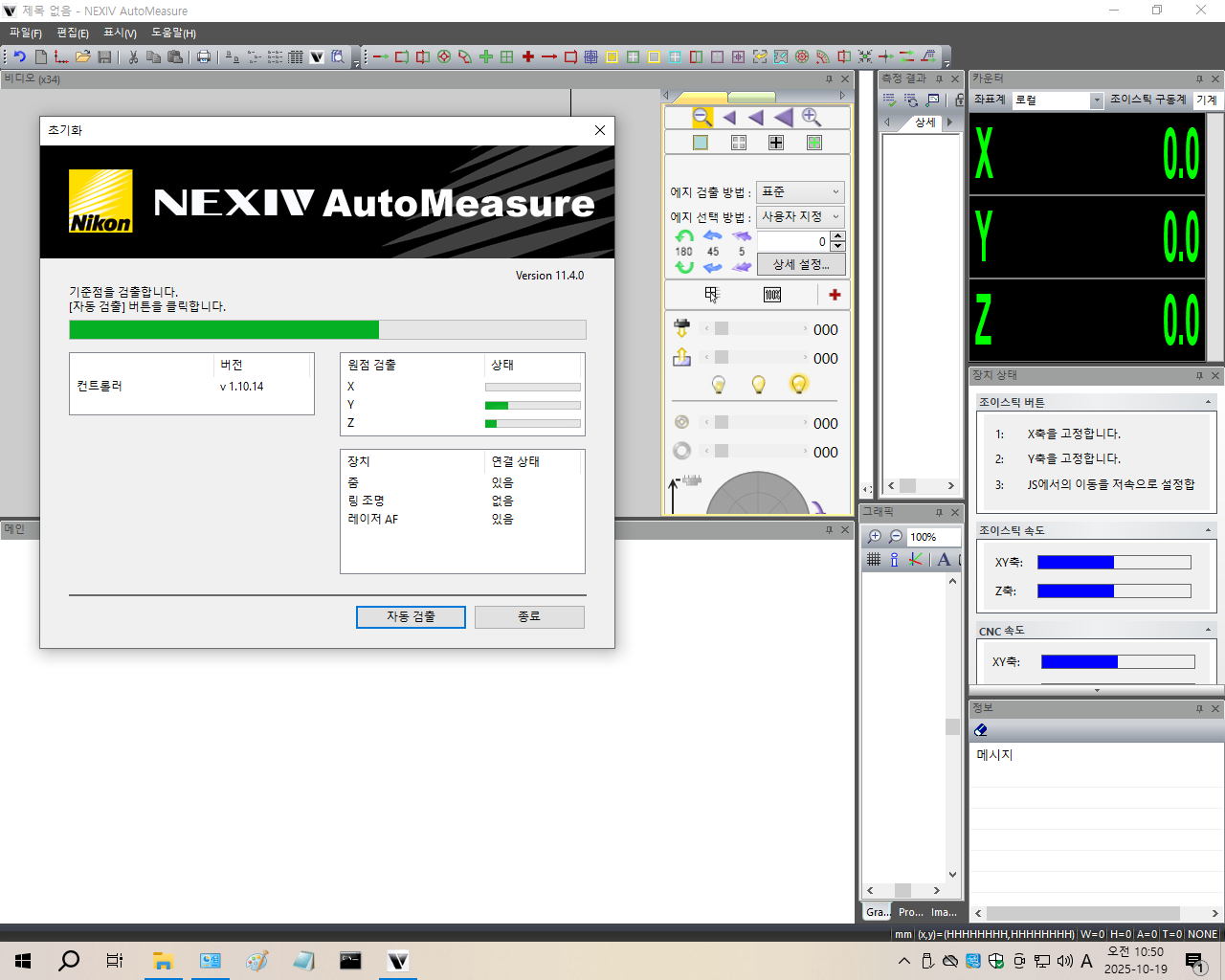Click the 자동 검출 button
The width and height of the screenshot is (1225, 980).
(411, 617)
